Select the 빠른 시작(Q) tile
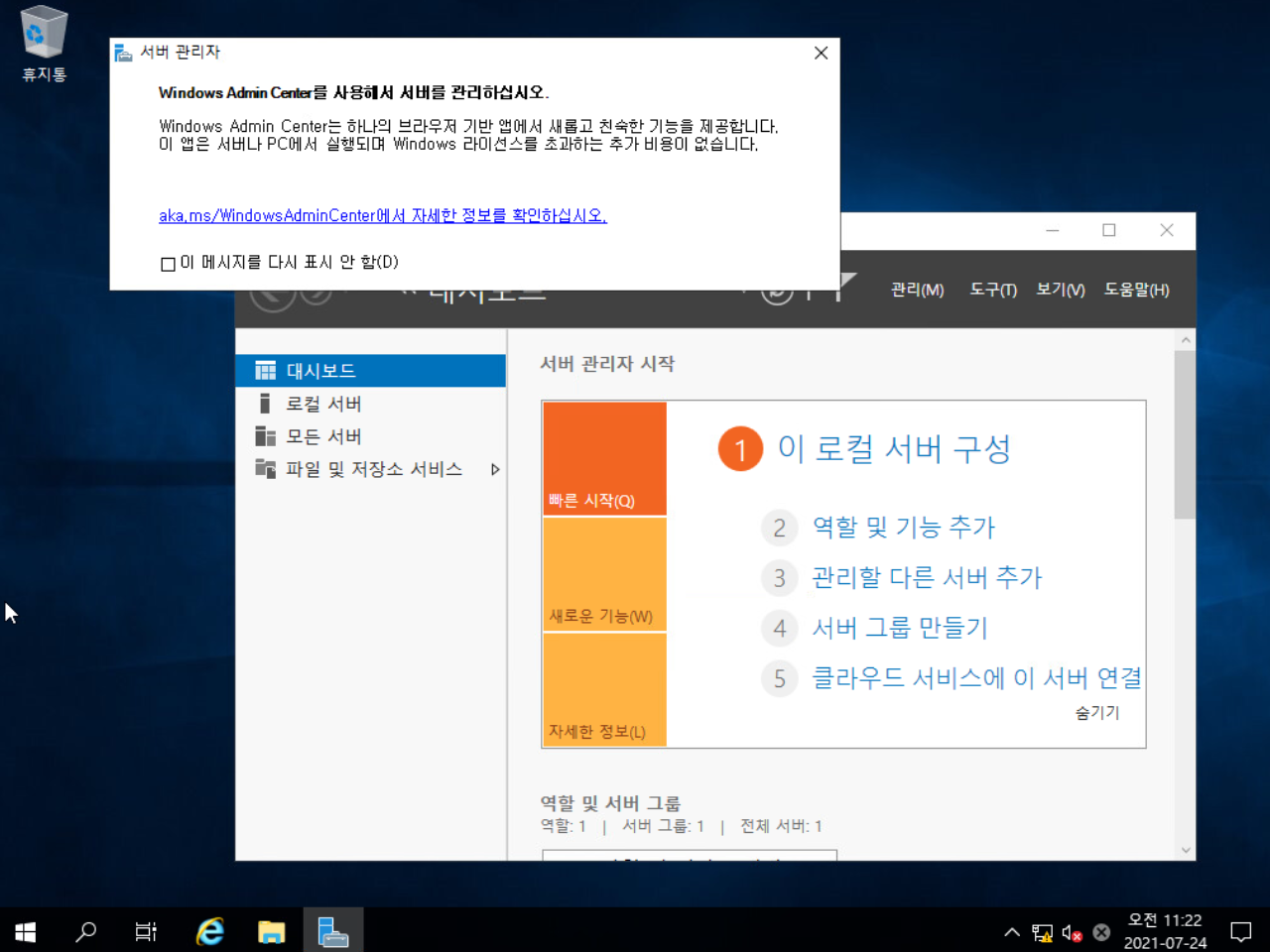Viewport: 1270px width, 952px height. pyautogui.click(x=604, y=458)
